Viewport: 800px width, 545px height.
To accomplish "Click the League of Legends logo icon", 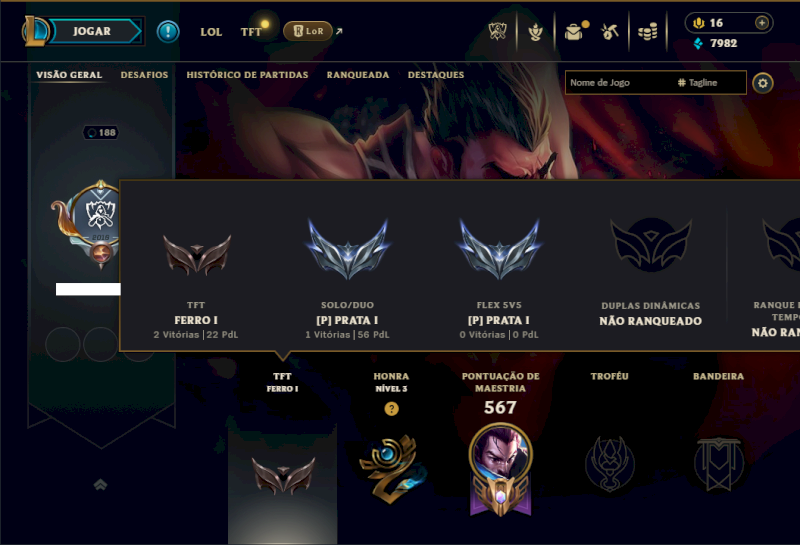I will click(x=36, y=31).
